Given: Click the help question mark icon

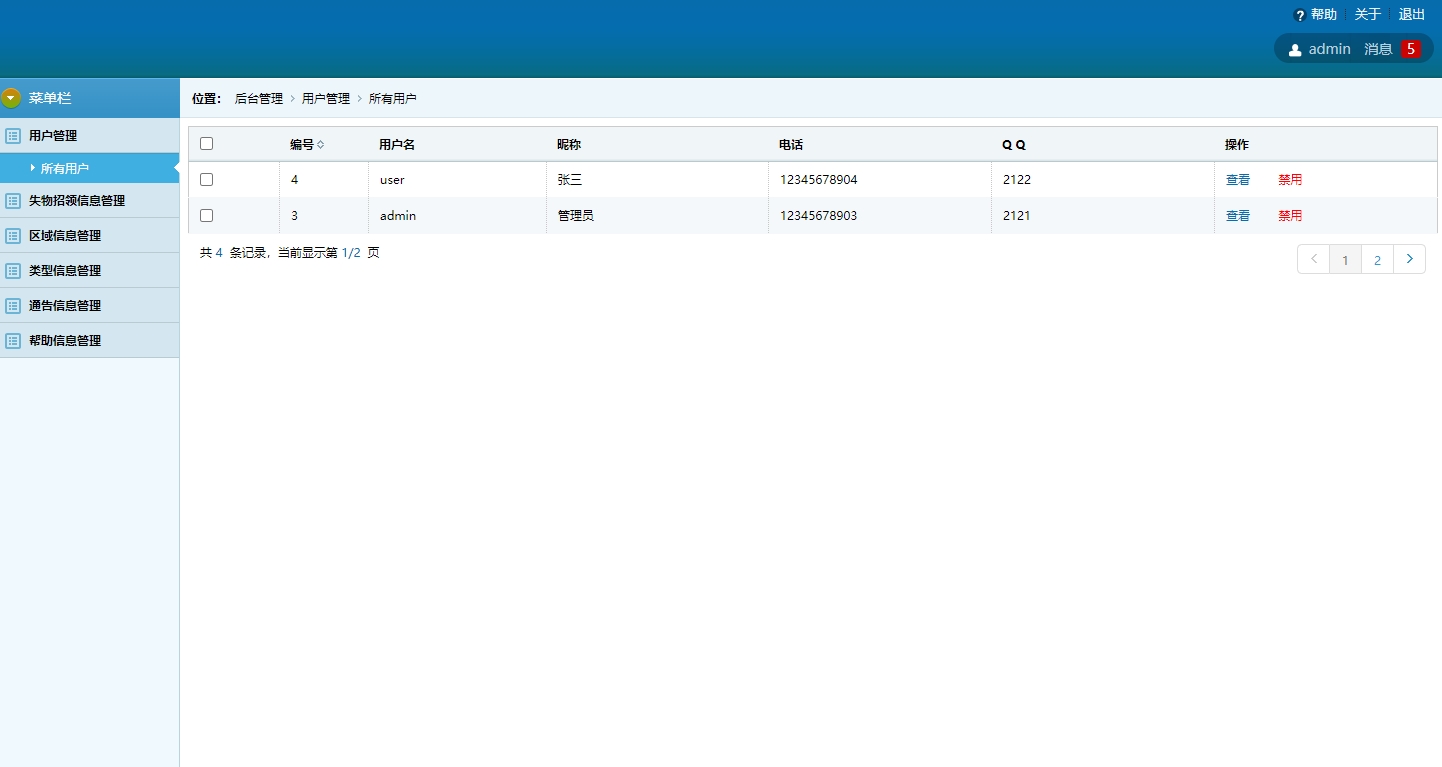Looking at the screenshot, I should pyautogui.click(x=1299, y=15).
